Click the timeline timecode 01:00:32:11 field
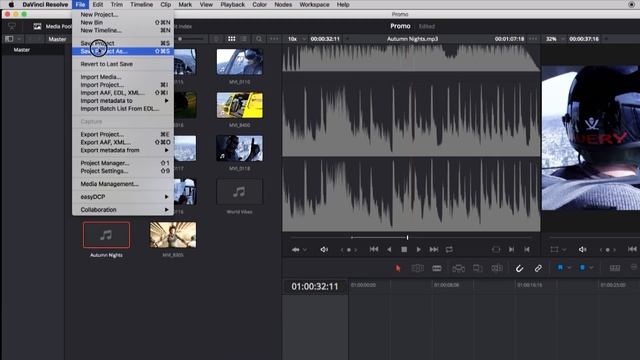This screenshot has width=640, height=360. tap(315, 287)
